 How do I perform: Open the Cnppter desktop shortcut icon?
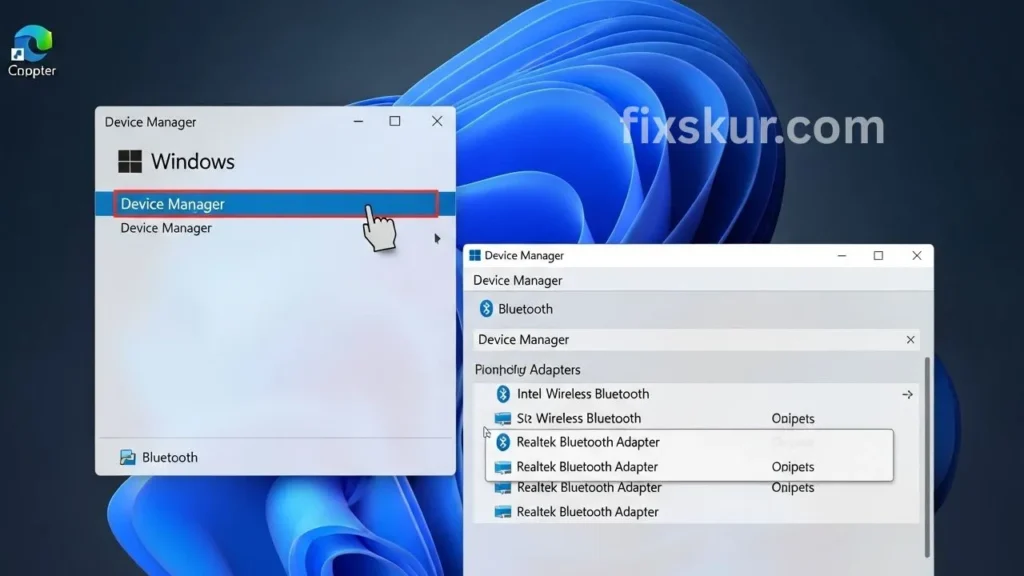[31, 50]
